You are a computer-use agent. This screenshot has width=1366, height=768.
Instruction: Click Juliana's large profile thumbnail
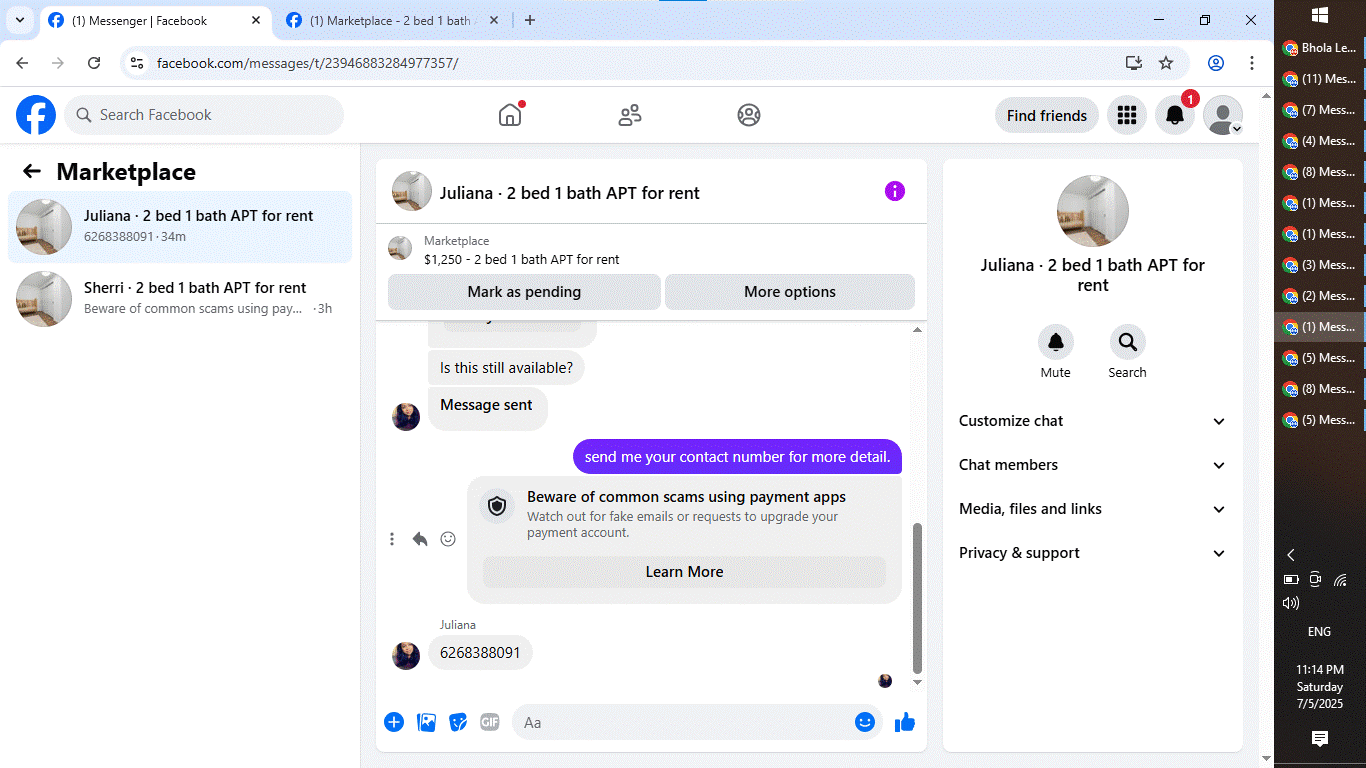click(1093, 211)
